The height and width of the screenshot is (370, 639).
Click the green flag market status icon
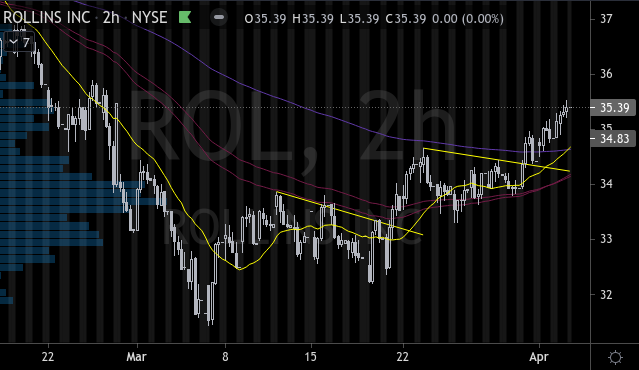[x=185, y=18]
